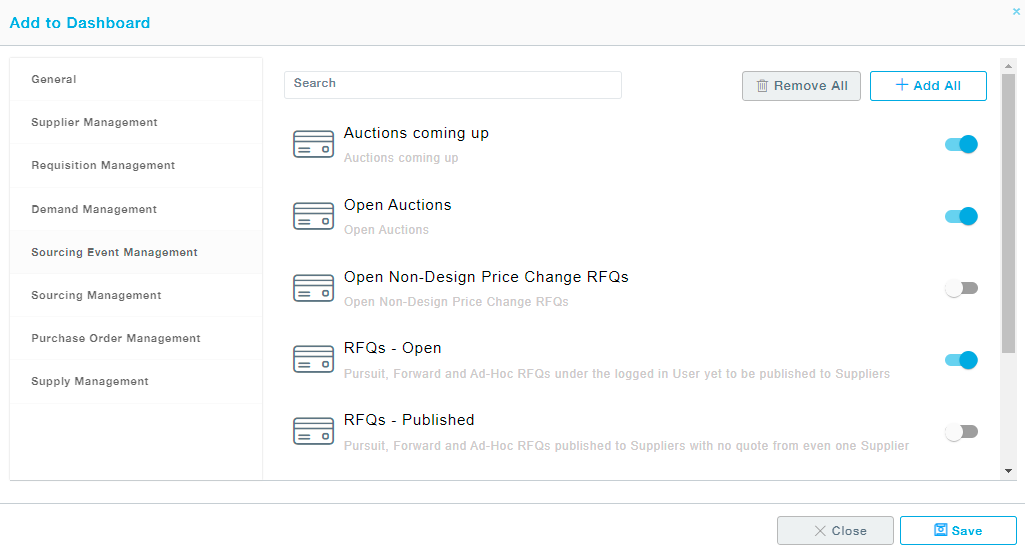Click the Add All button
Viewport: 1025px width, 552px height.
point(928,86)
